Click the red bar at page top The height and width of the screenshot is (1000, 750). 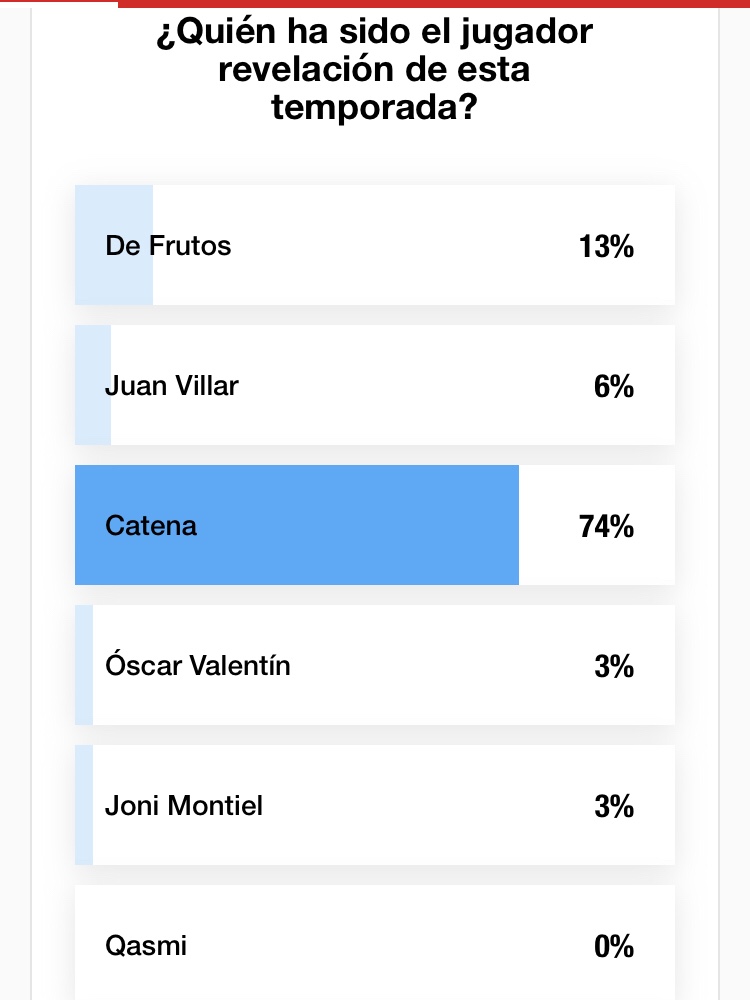pos(430,3)
